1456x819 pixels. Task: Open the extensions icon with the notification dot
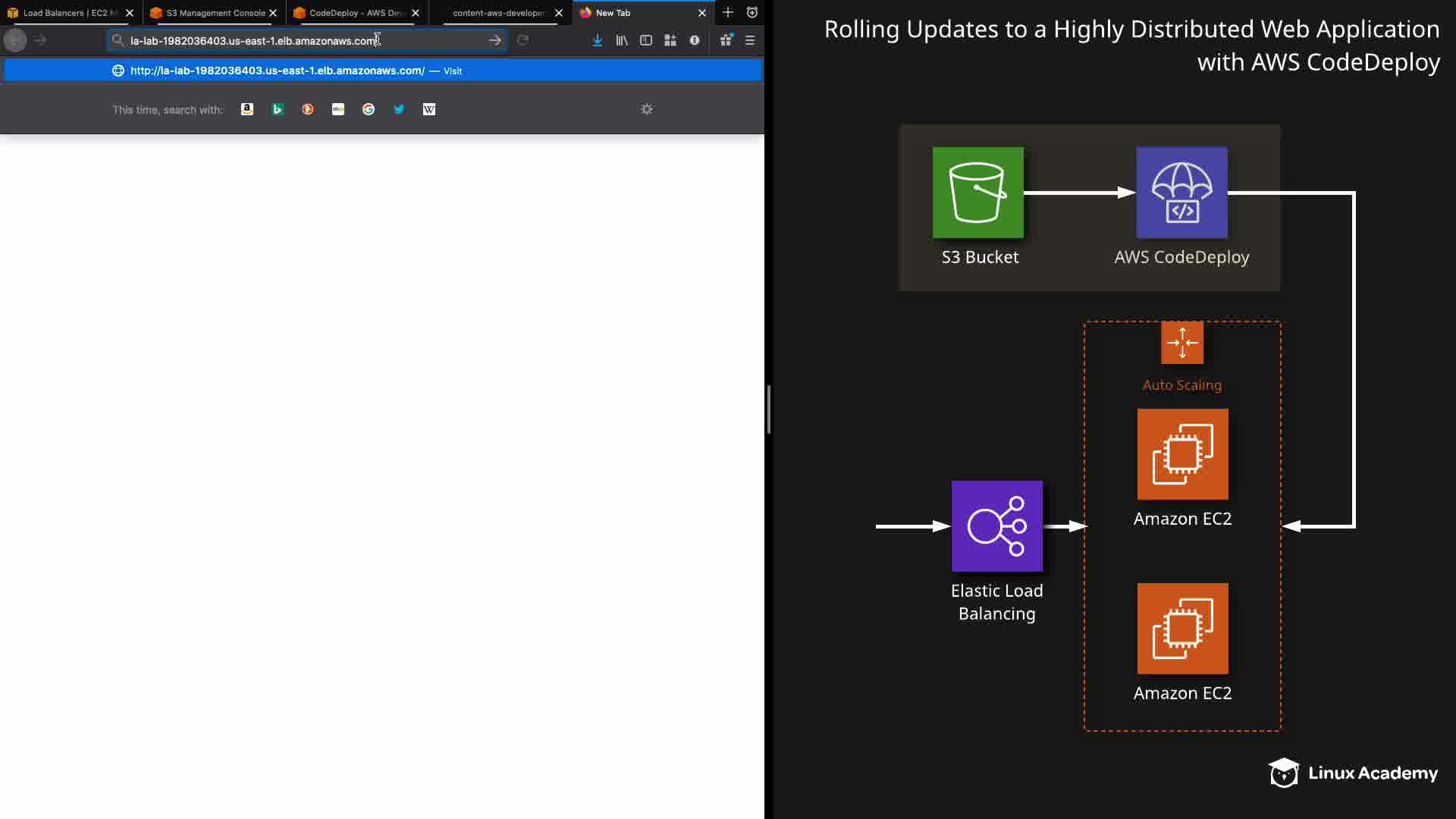[x=726, y=40]
